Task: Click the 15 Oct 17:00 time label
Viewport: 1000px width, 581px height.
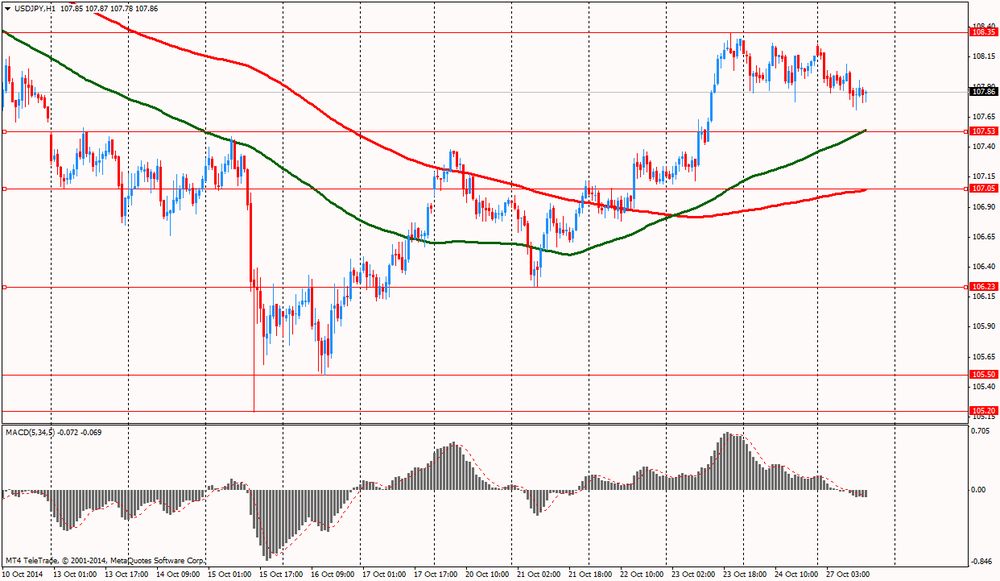Action: (281, 574)
